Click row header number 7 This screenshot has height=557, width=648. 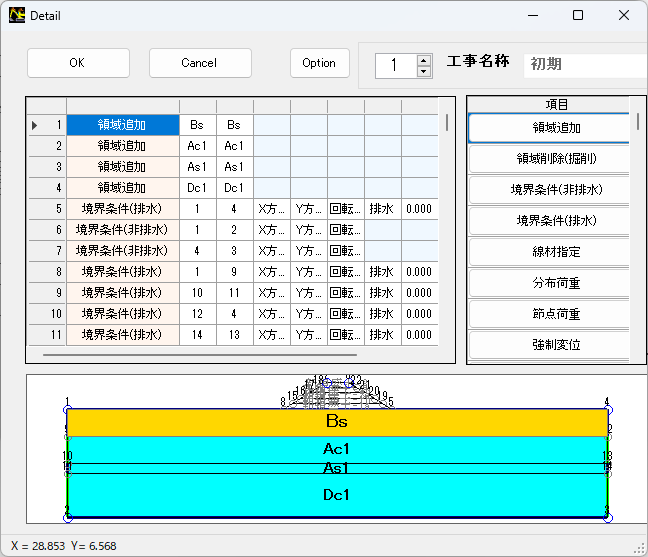(46, 251)
